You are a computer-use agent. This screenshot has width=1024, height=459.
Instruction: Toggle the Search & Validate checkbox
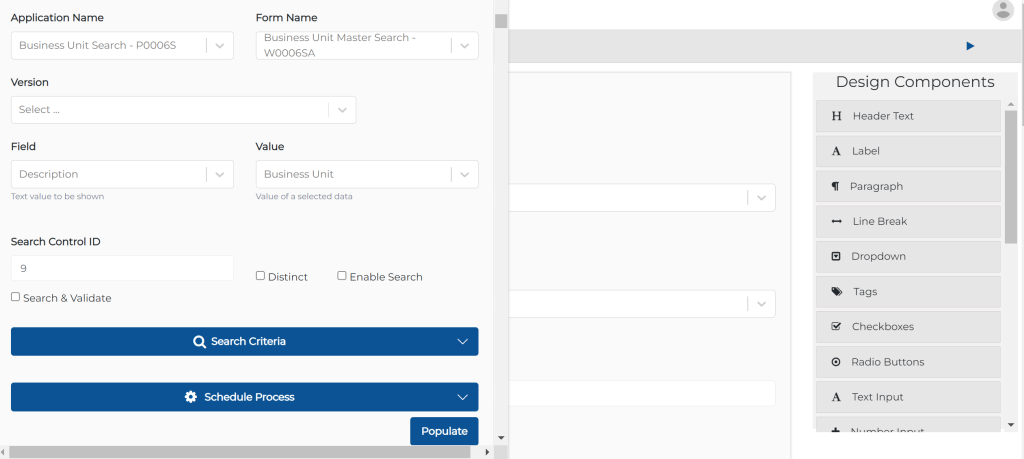click(x=16, y=297)
